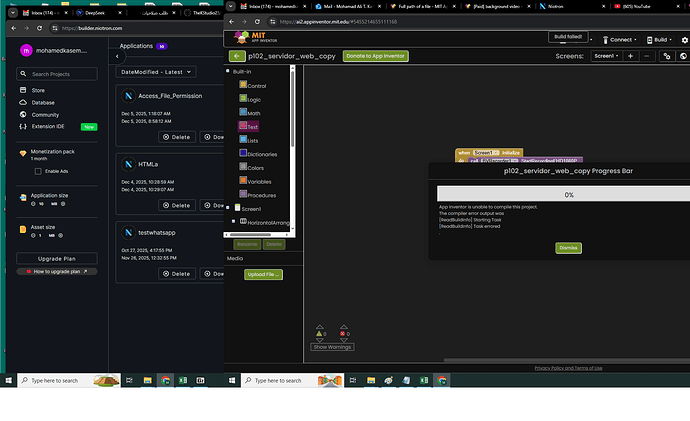Collapse the Screen1 tree node
This screenshot has width=690, height=421.
coord(234,208)
